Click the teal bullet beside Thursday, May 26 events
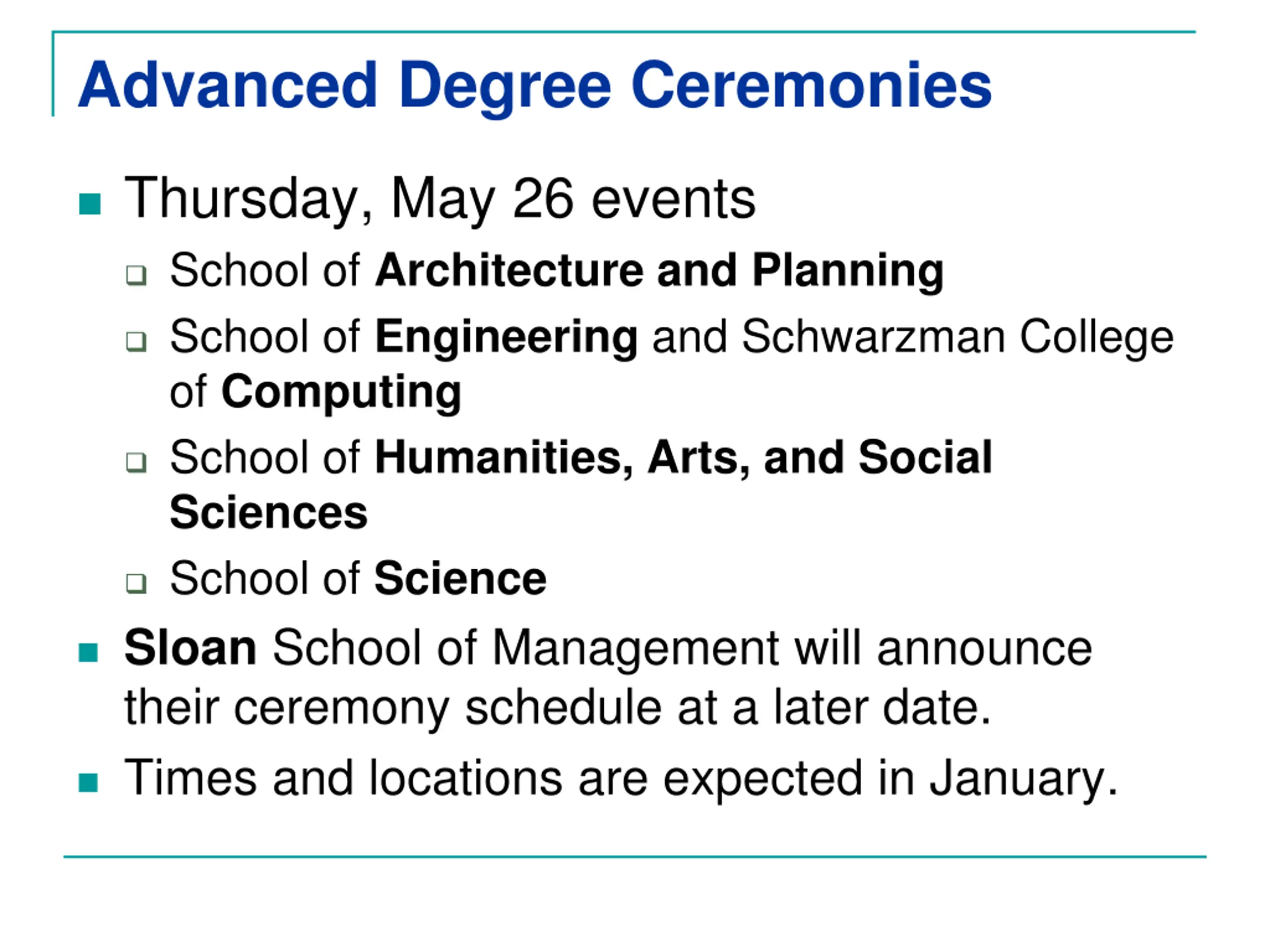The width and height of the screenshot is (1270, 952). coord(90,204)
